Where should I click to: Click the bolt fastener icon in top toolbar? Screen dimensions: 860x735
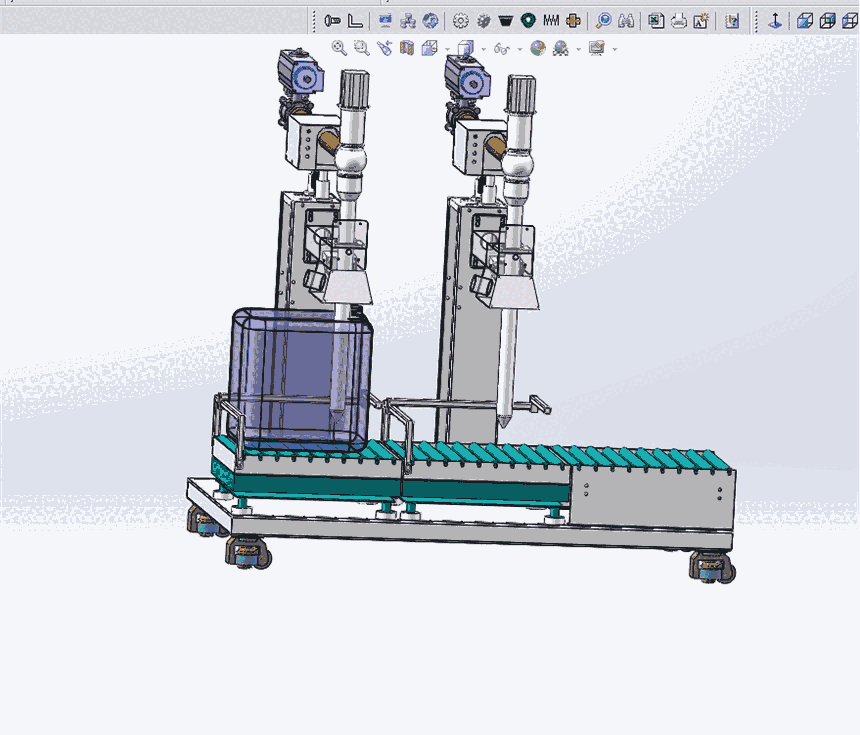click(332, 20)
